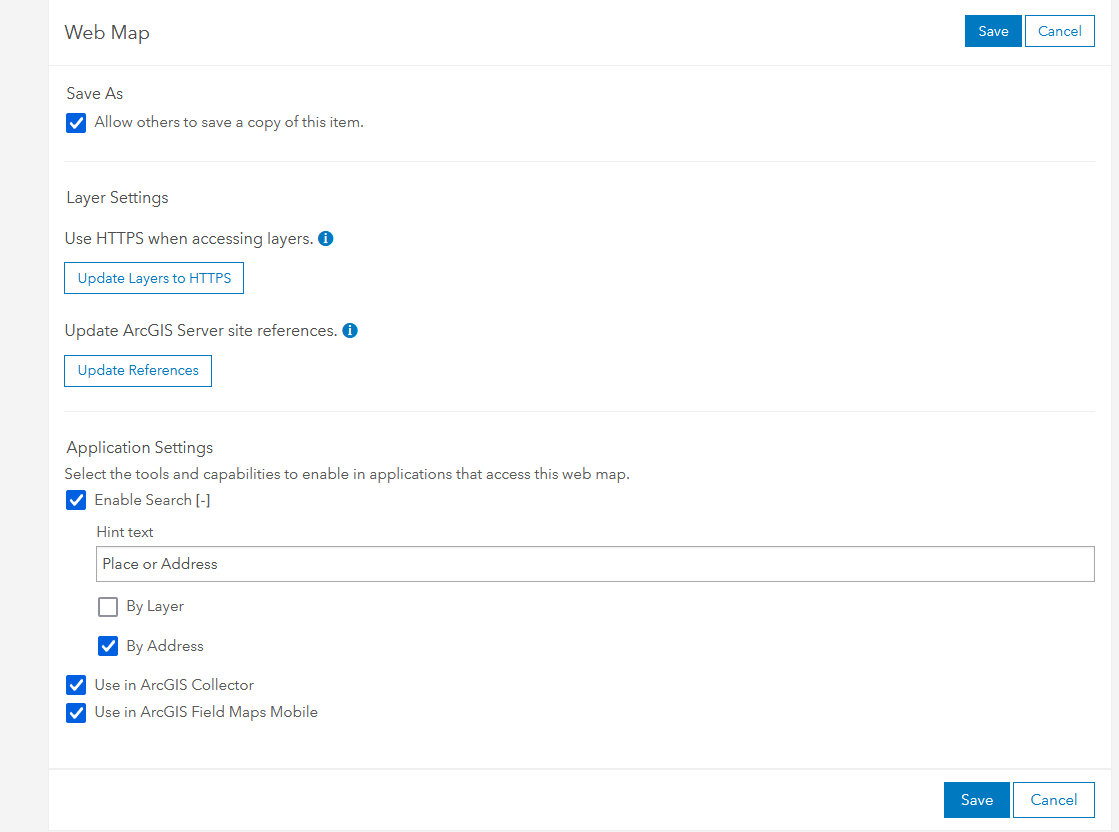Open the ArcGIS Server references info tooltip
Screen dimensions: 1119x832
click(x=349, y=330)
